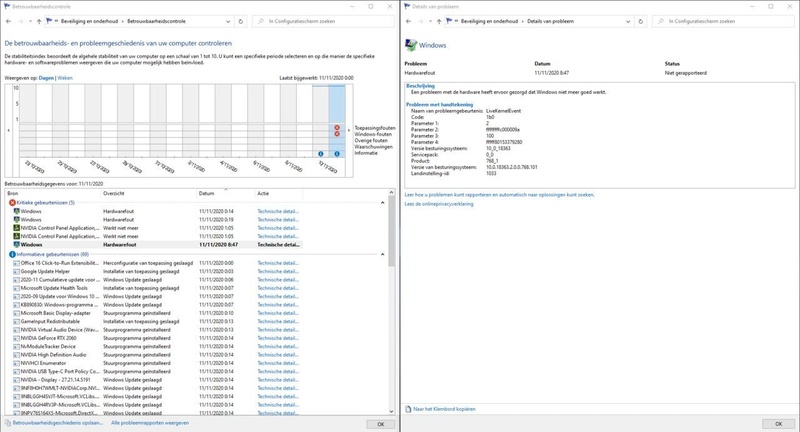Click search field in Details van probleem window
Viewport: 800px width, 432px height.
(723, 21)
